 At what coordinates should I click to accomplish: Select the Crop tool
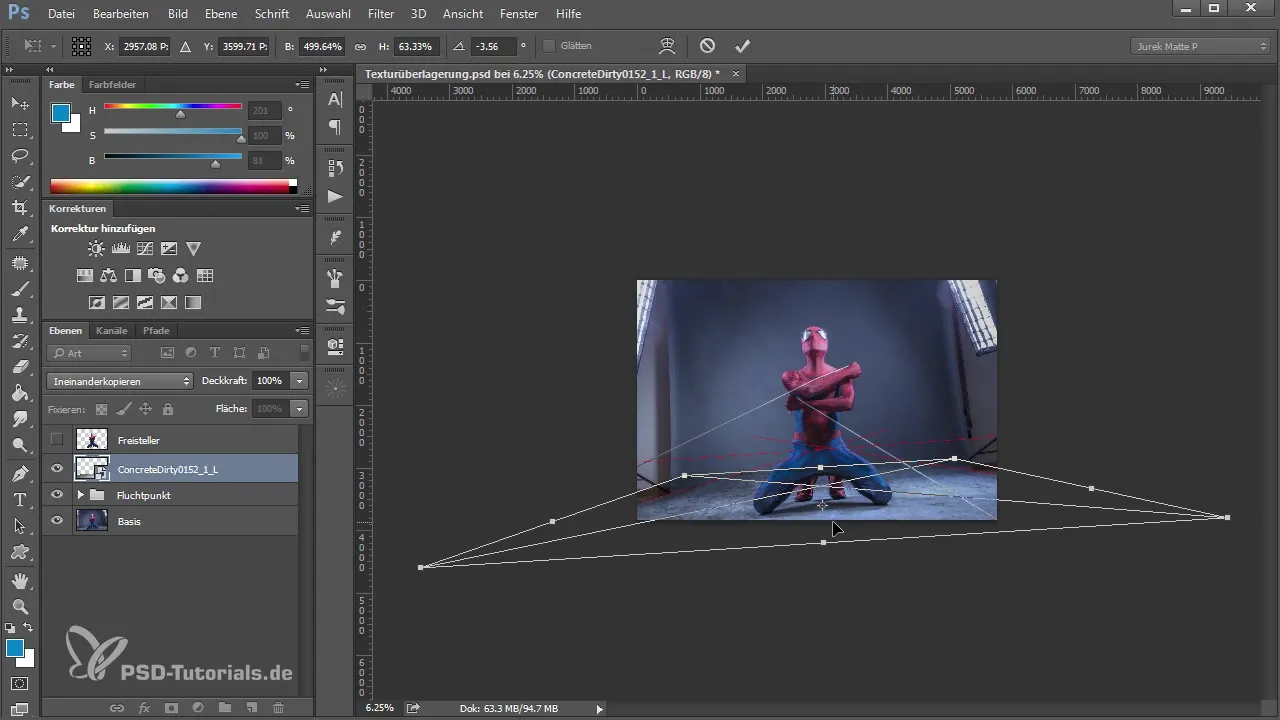point(19,208)
